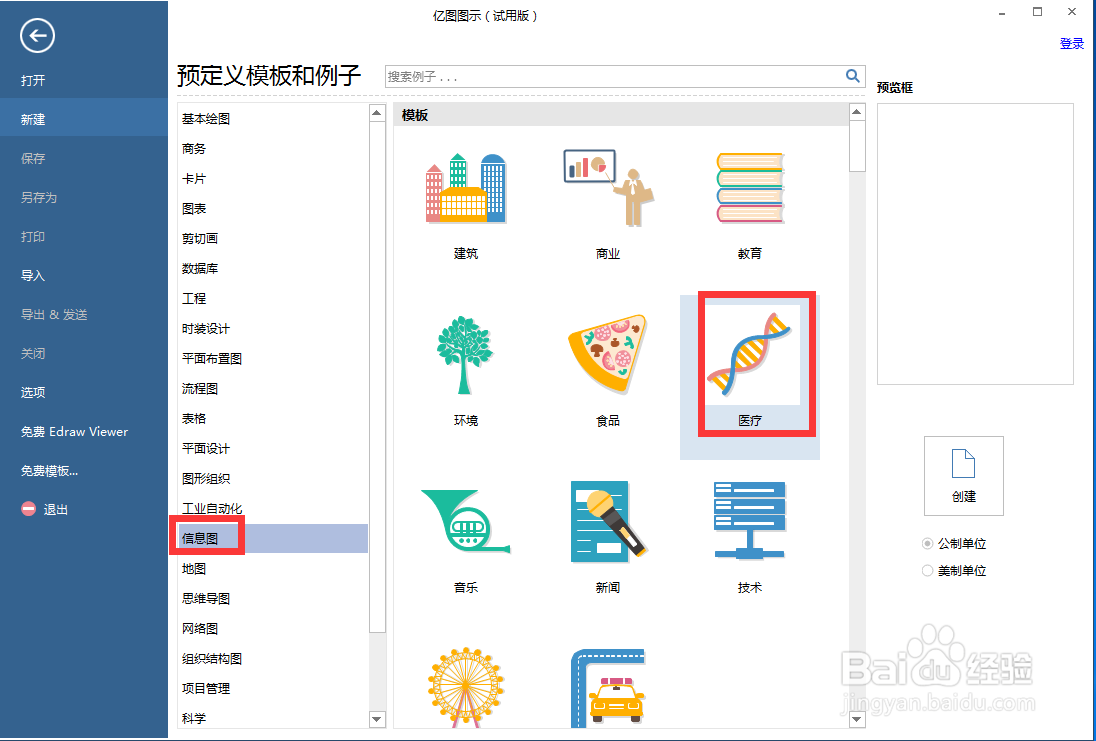Click the back arrow circle icon
Screen dimensions: 1096x741
(x=37, y=36)
